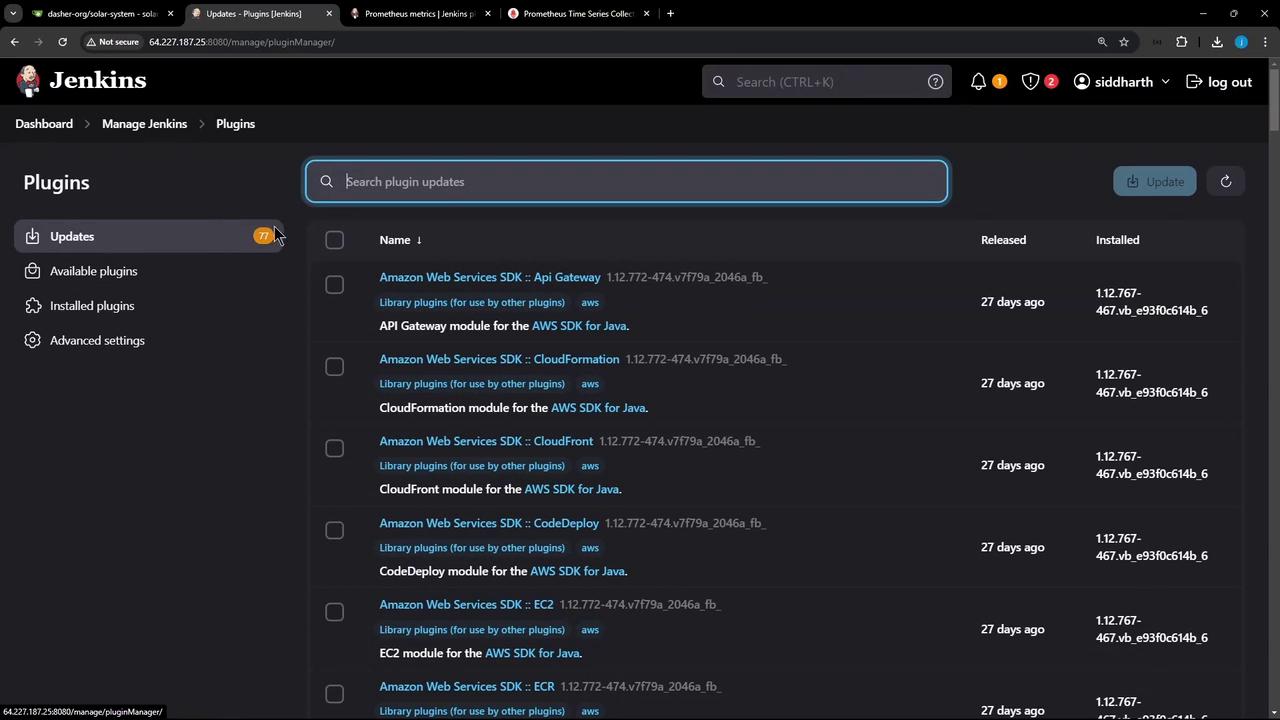1280x720 pixels.
Task: Open the browser profile avatar icon
Action: tap(1241, 42)
